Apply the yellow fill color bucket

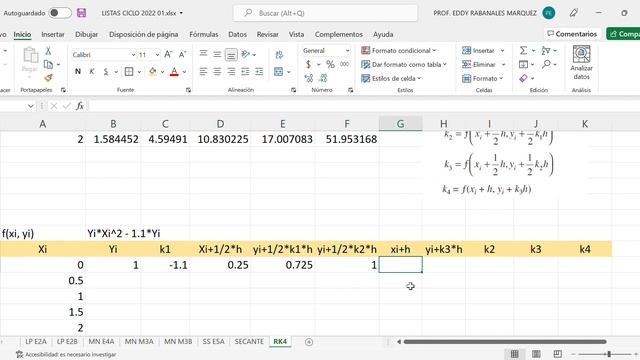153,72
